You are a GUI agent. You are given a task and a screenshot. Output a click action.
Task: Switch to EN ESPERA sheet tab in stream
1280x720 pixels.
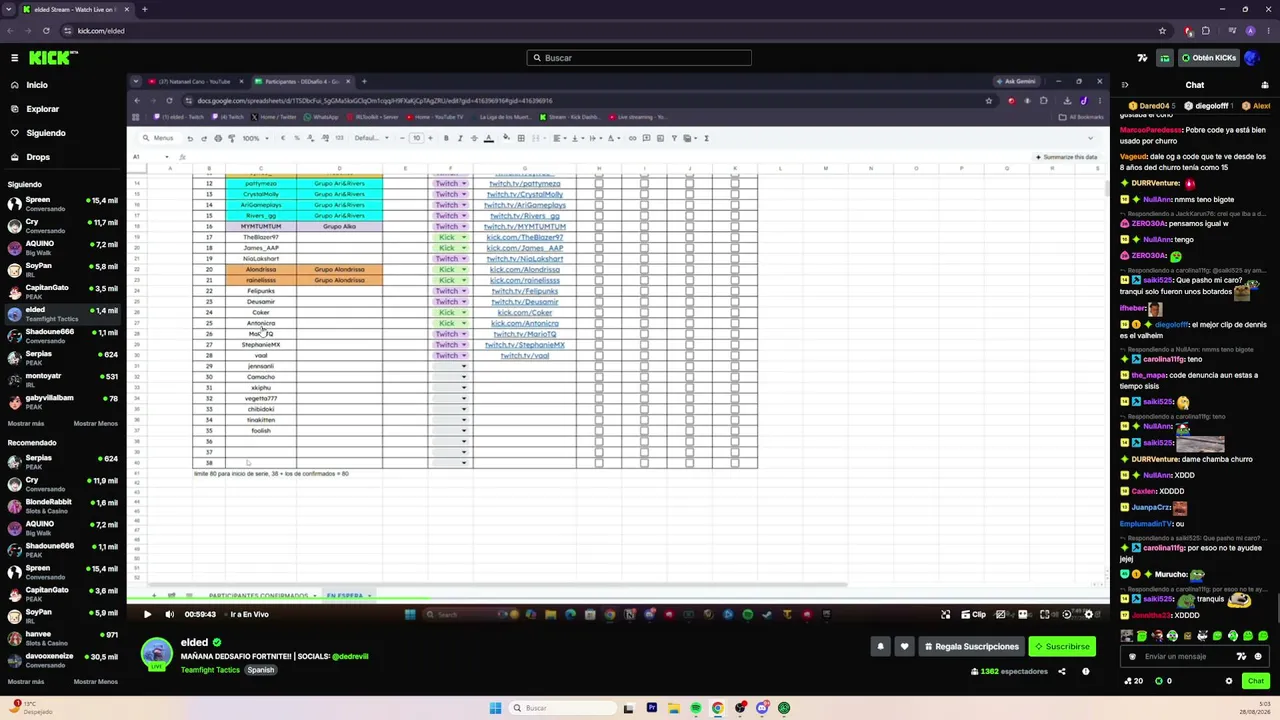tap(347, 596)
